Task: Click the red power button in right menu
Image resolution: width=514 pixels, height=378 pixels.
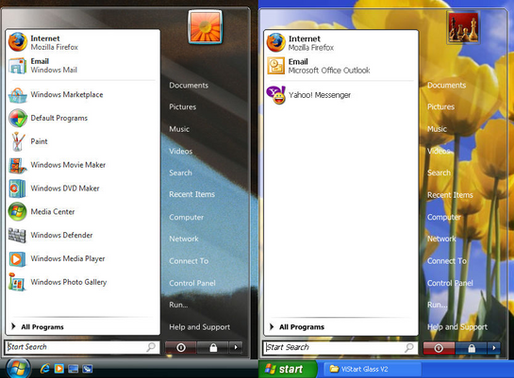Action: [x=439, y=348]
